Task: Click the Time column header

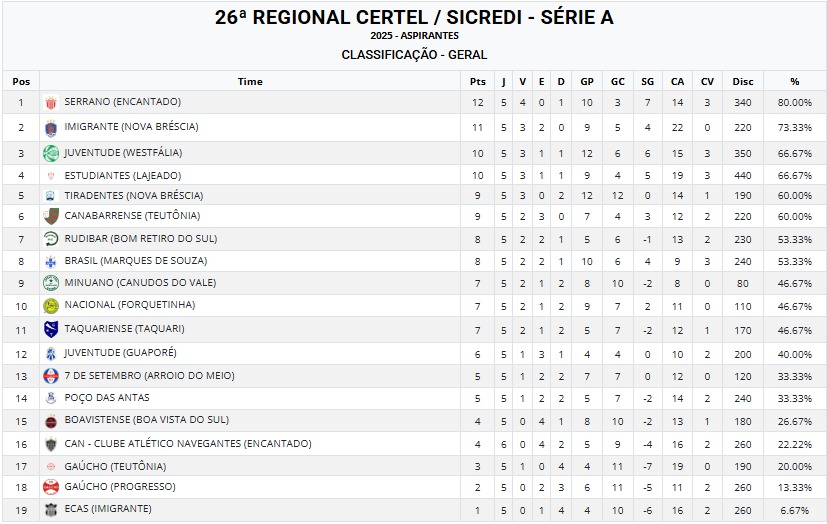Action: (x=250, y=81)
